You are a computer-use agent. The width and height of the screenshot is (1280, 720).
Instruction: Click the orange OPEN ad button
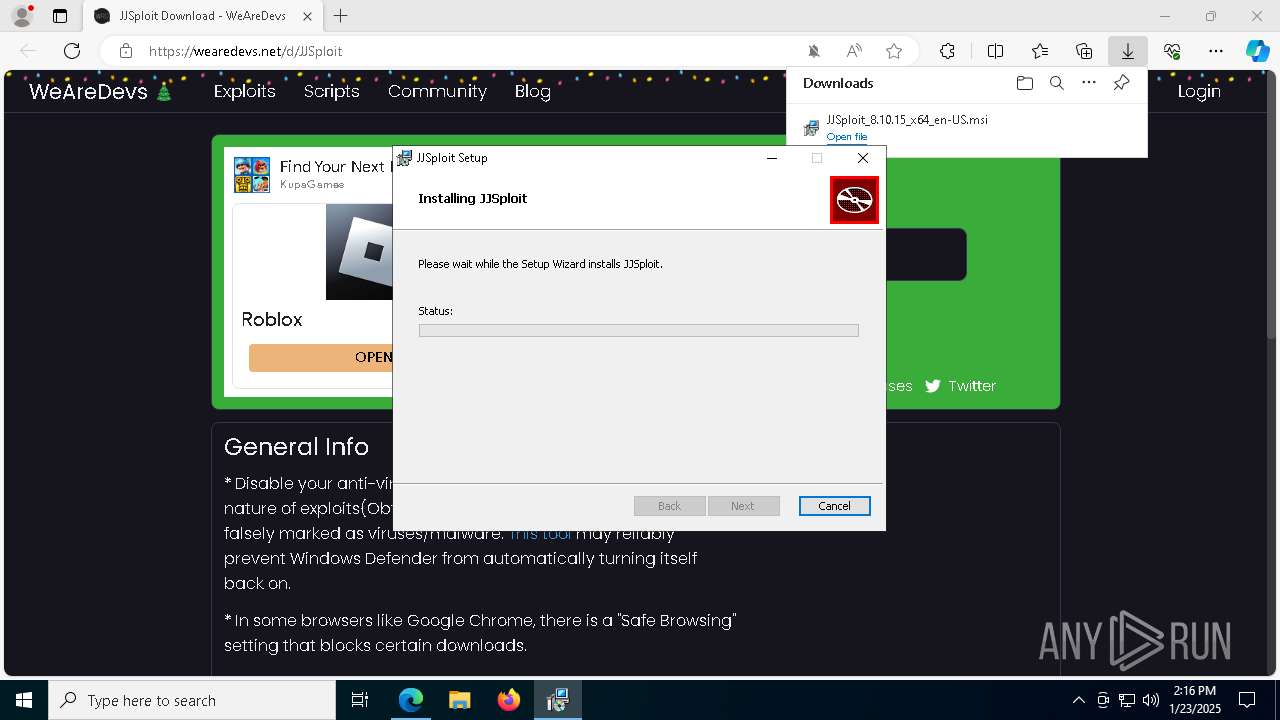(320, 357)
